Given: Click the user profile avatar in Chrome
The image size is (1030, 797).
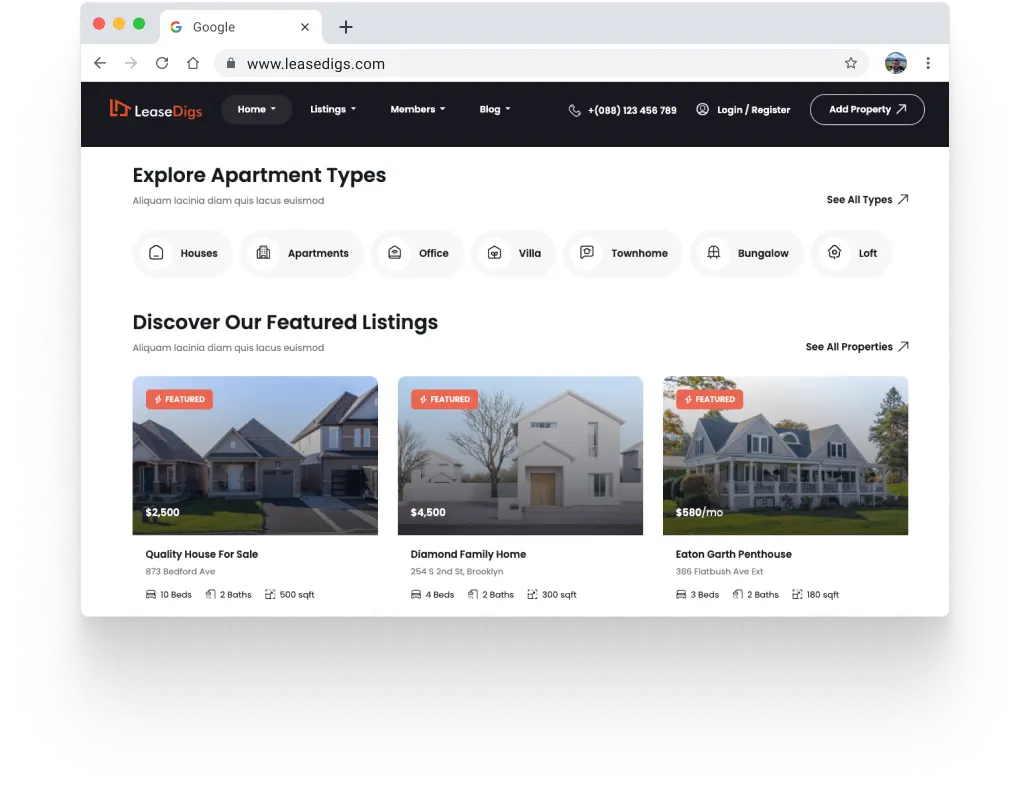Looking at the screenshot, I should point(895,63).
